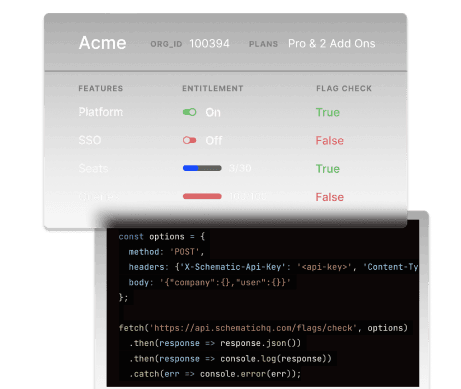
Task: Click the blue Seats usage bar
Action: click(x=202, y=168)
